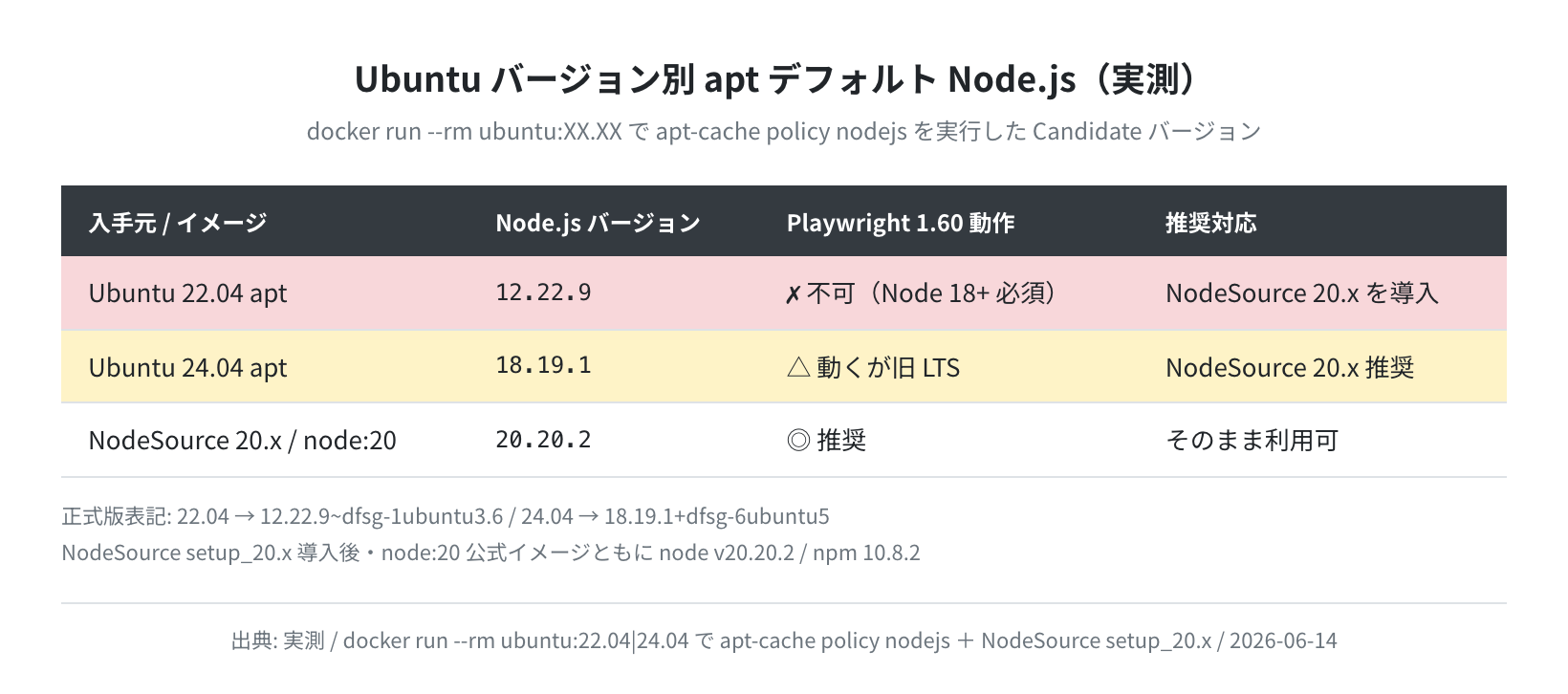Screen dimensions: 1568x694
Task: Click the Ubuntu 22.04 apt cell
Action: [x=188, y=293]
